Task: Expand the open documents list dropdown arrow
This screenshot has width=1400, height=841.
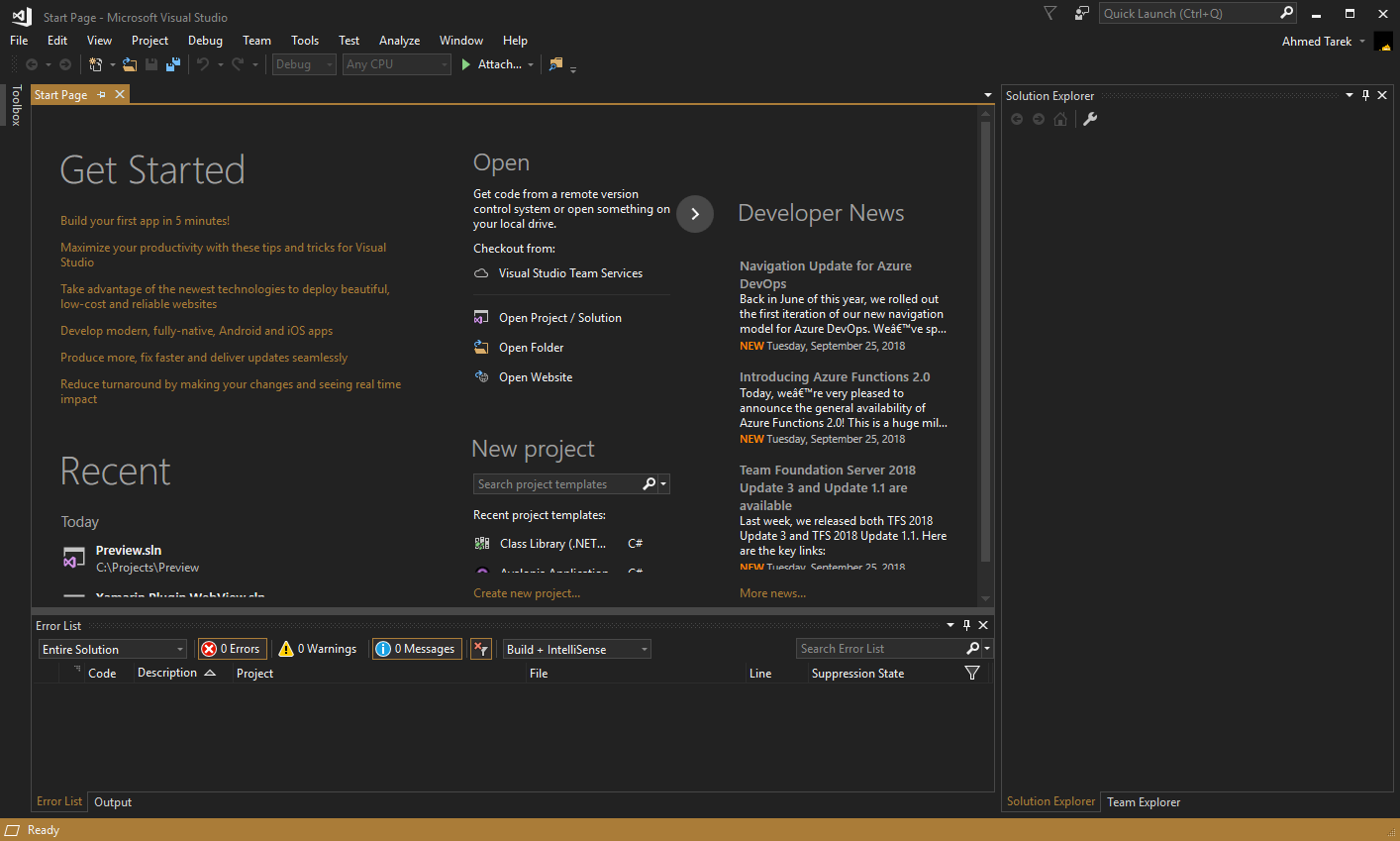Action: point(987,95)
